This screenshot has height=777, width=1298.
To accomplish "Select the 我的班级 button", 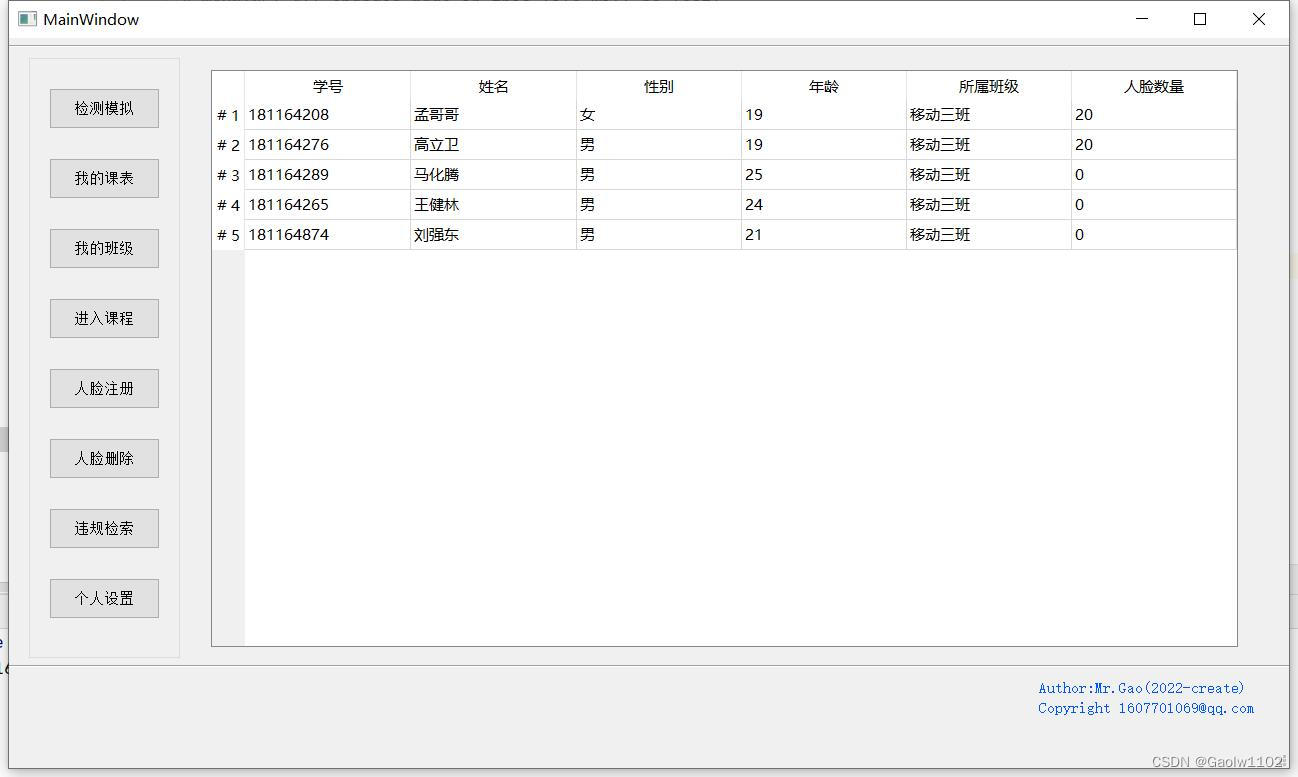I will click(104, 248).
